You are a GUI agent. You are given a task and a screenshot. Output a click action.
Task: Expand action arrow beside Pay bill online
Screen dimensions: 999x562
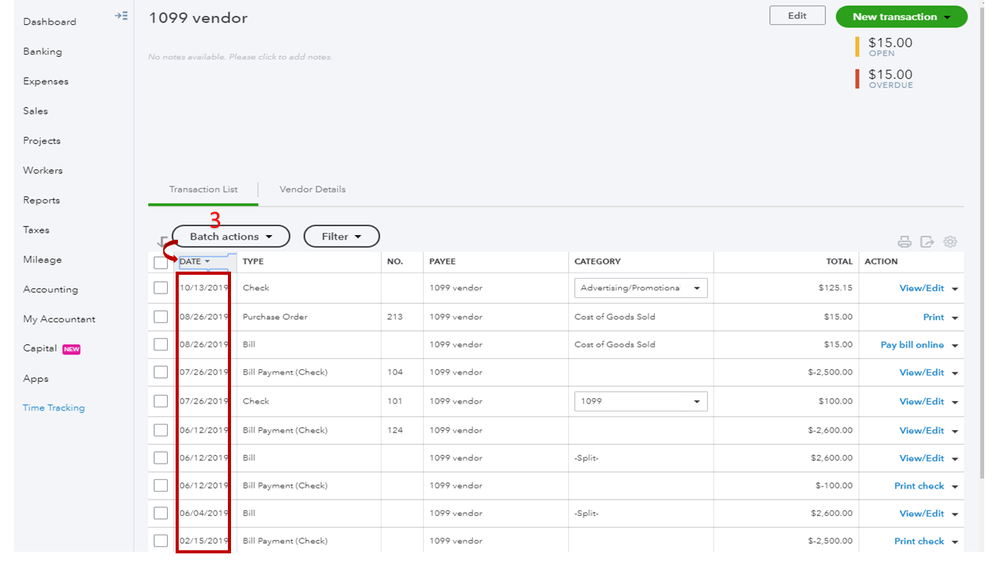click(955, 345)
